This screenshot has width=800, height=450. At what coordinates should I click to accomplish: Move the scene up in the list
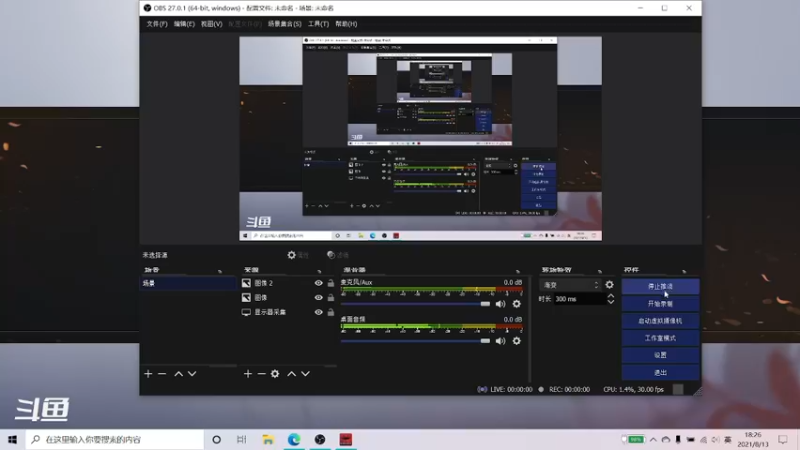(179, 374)
